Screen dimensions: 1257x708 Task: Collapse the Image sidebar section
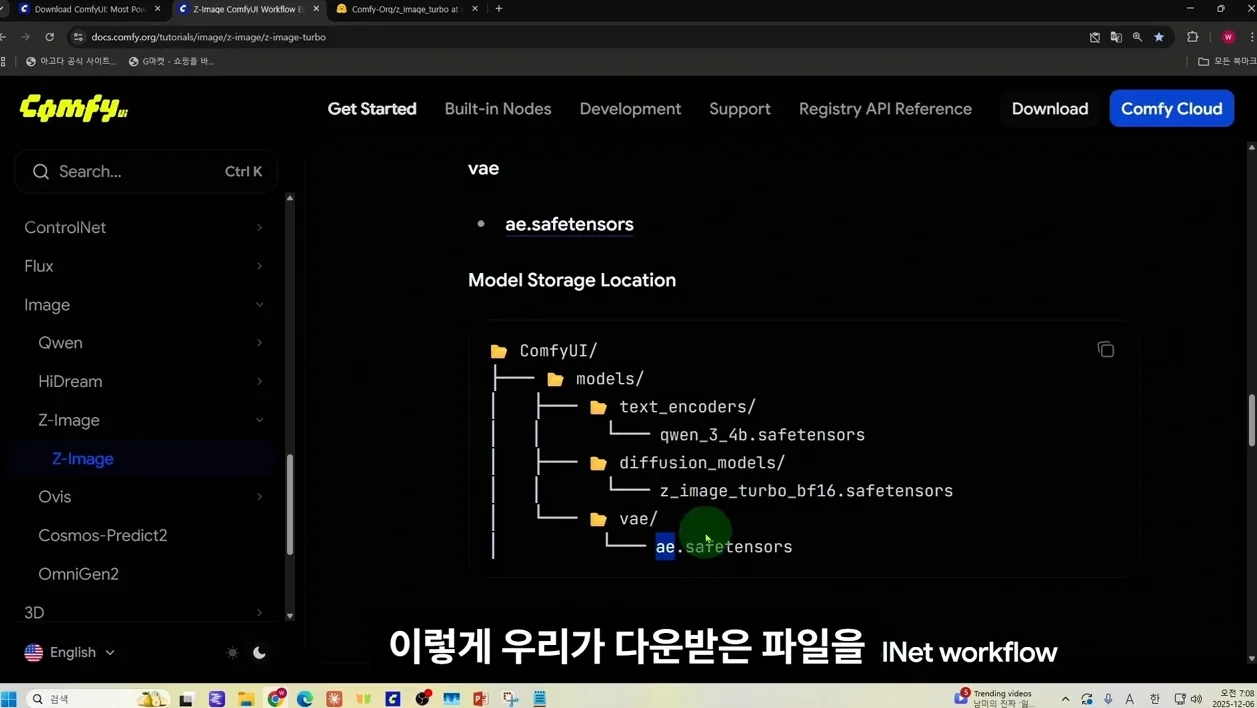tap(146, 304)
